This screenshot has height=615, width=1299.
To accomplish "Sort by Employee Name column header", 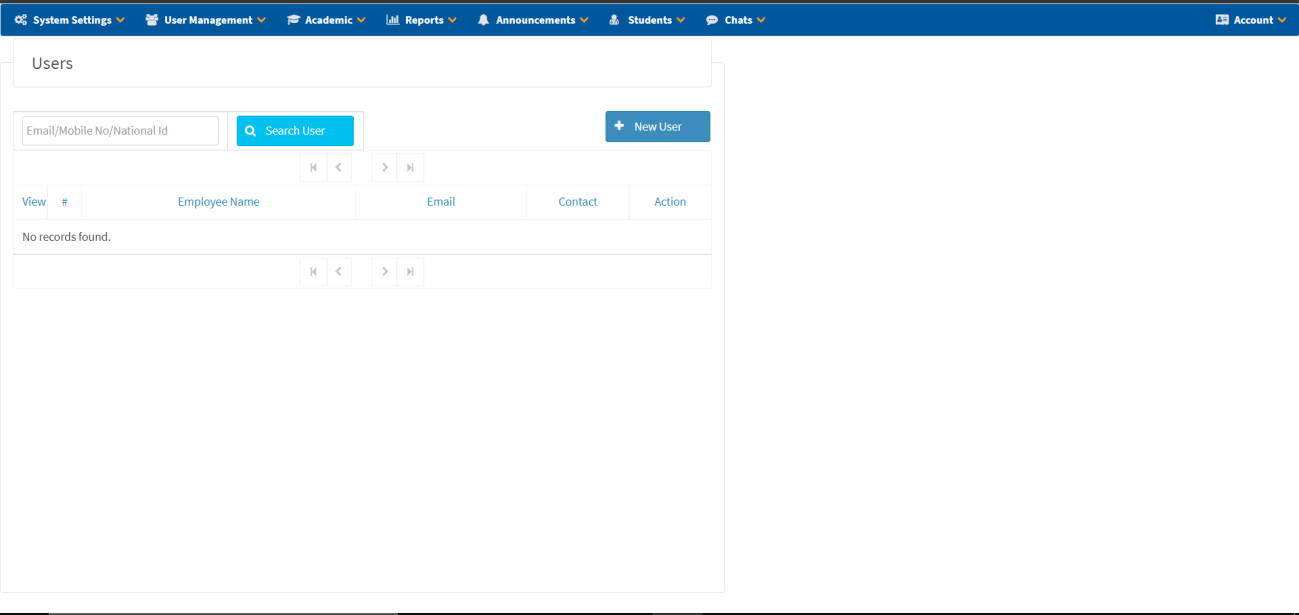I will [x=218, y=202].
